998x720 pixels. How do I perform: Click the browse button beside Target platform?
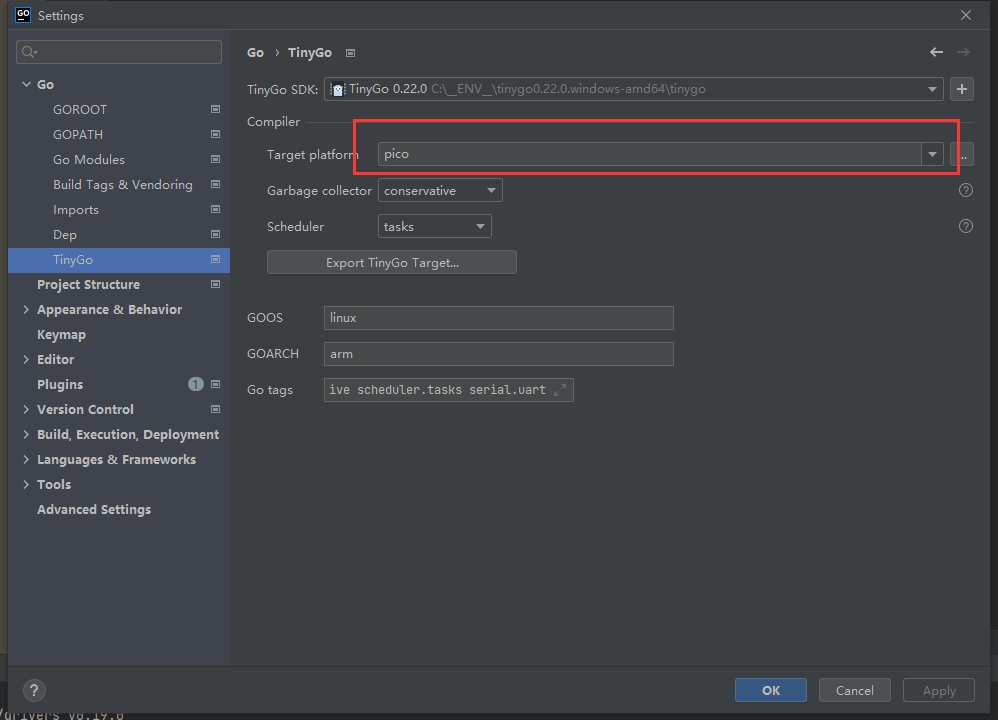tap(962, 154)
